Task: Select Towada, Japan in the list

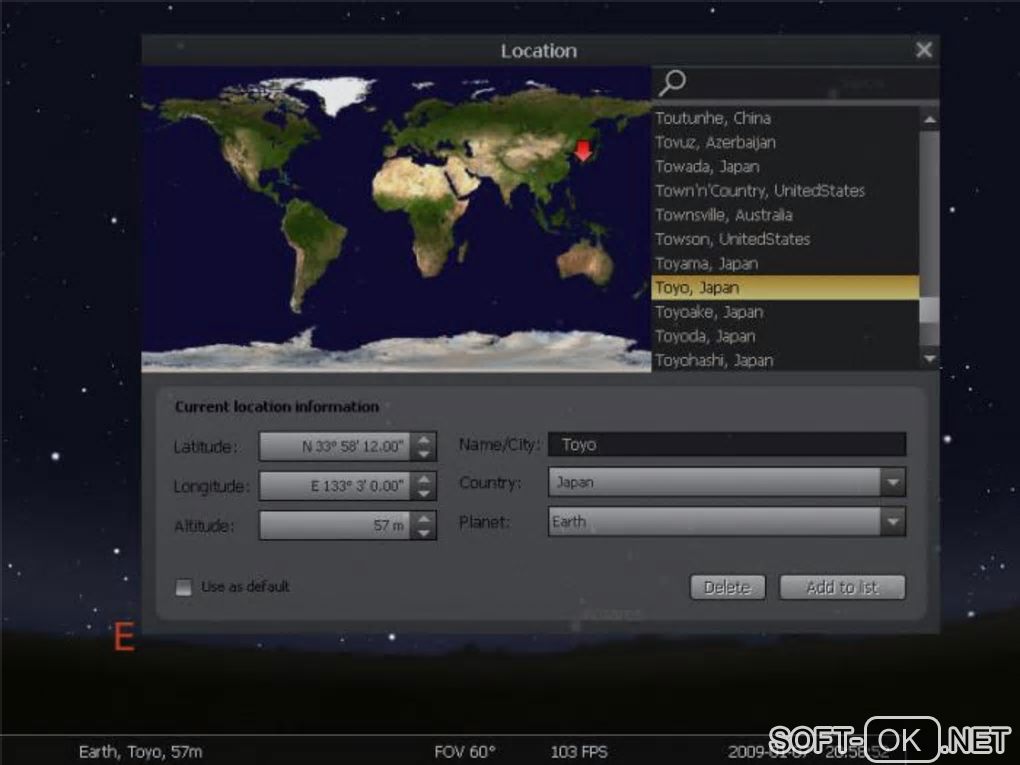Action: coord(785,167)
